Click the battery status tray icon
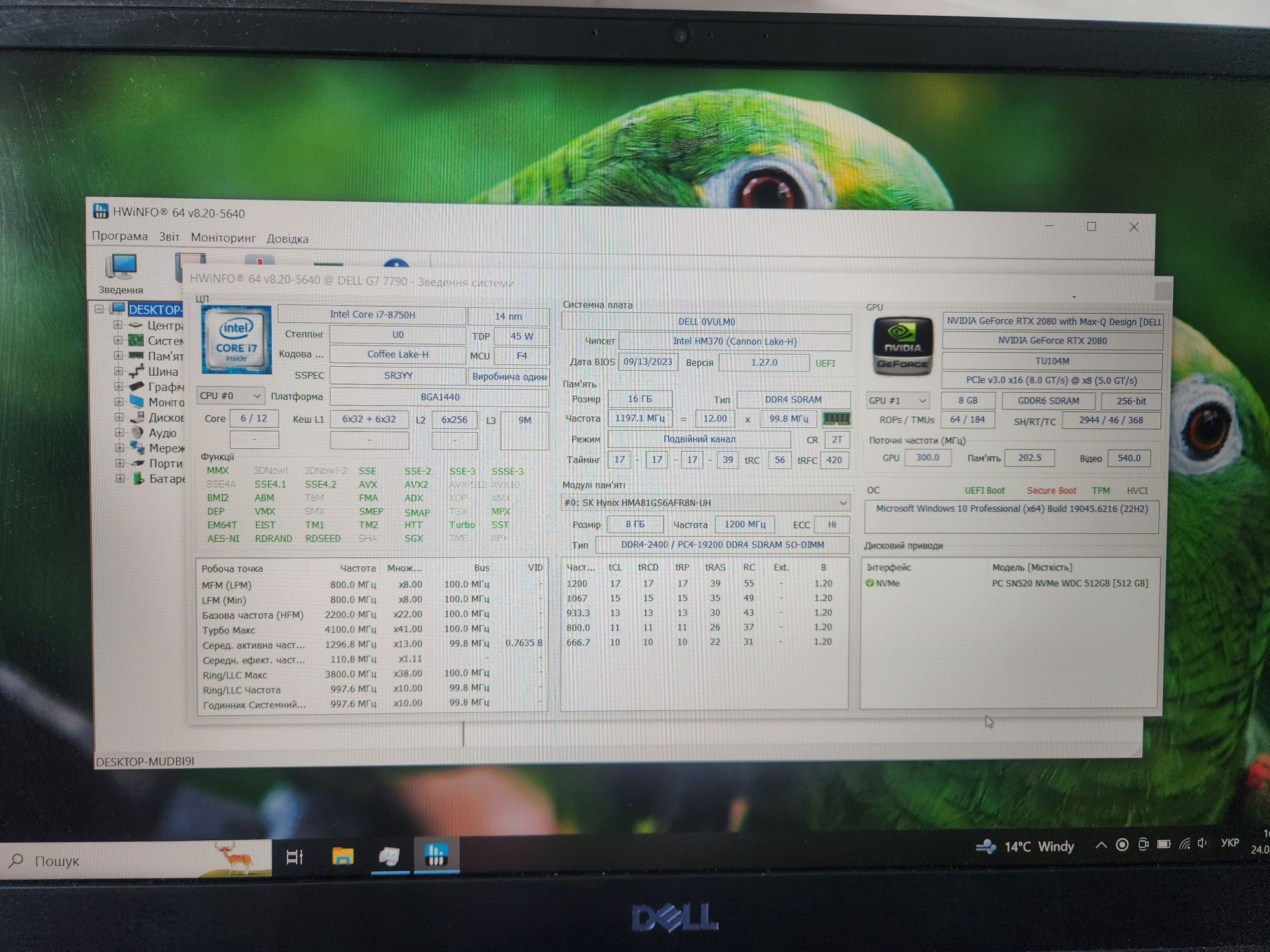 click(1163, 844)
